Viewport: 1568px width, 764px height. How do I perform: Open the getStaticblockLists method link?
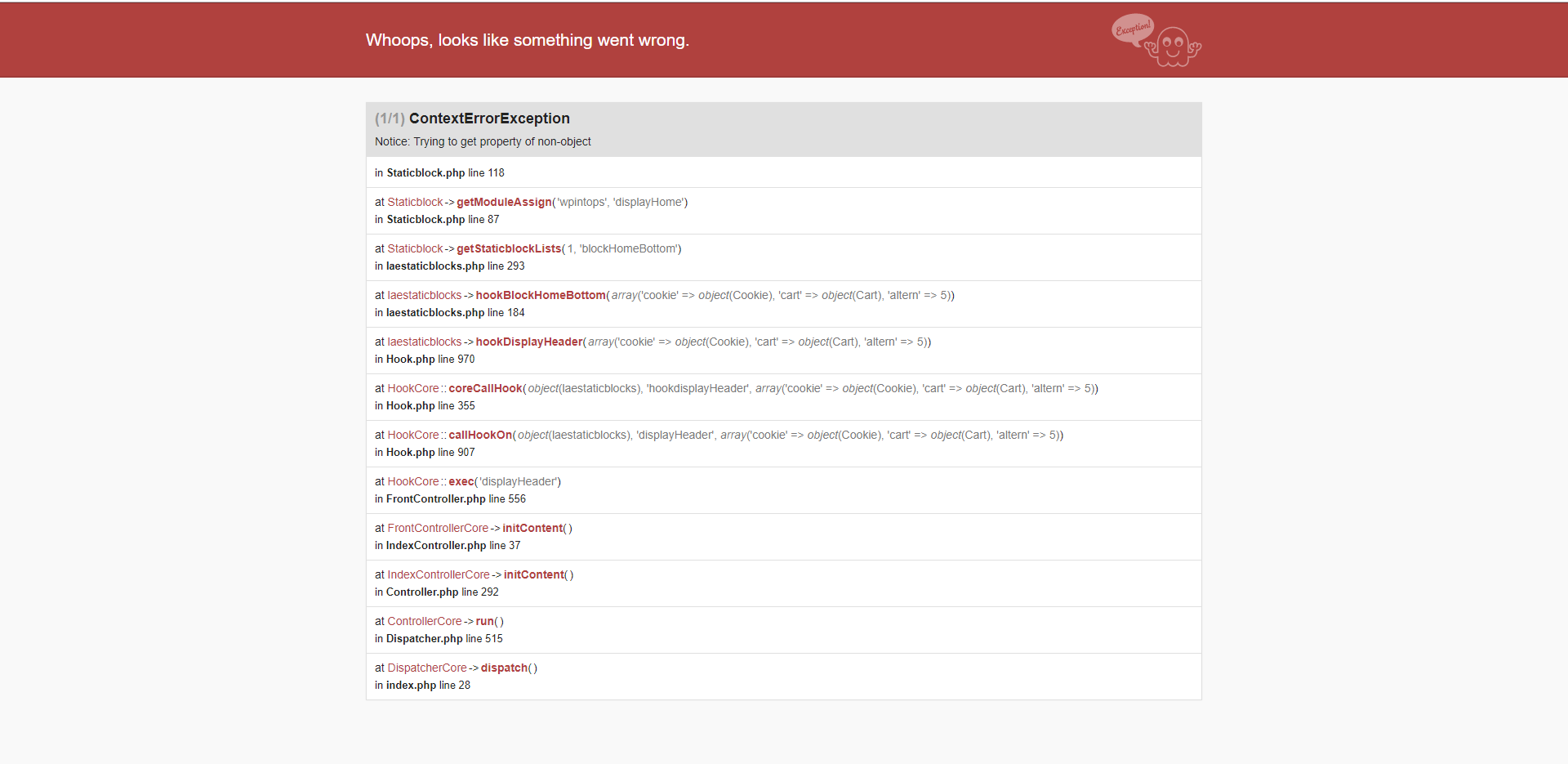pos(509,248)
